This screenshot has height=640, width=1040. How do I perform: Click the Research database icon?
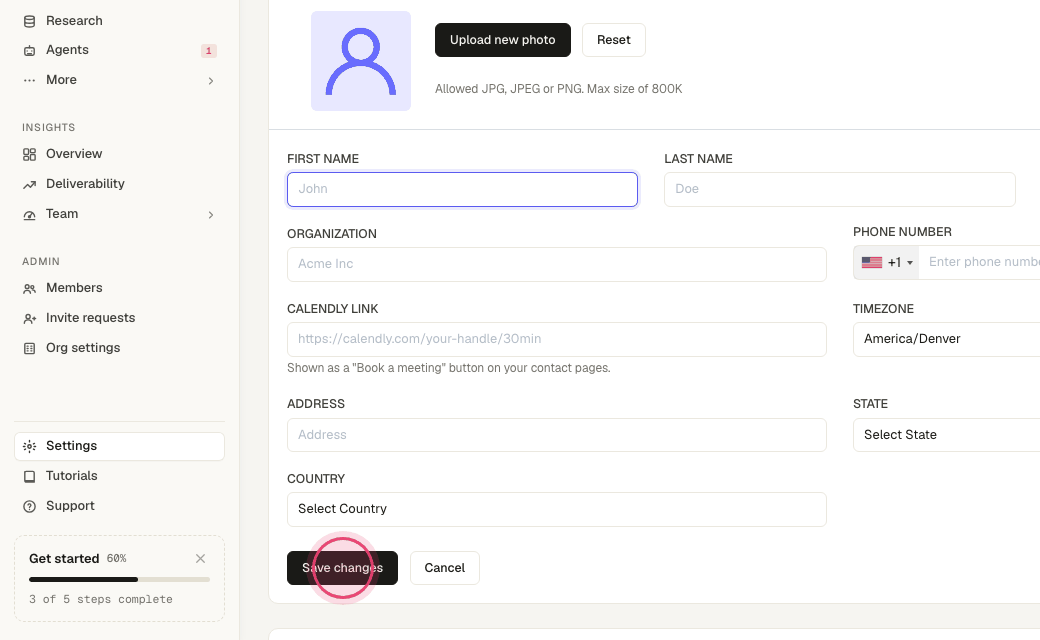[29, 21]
